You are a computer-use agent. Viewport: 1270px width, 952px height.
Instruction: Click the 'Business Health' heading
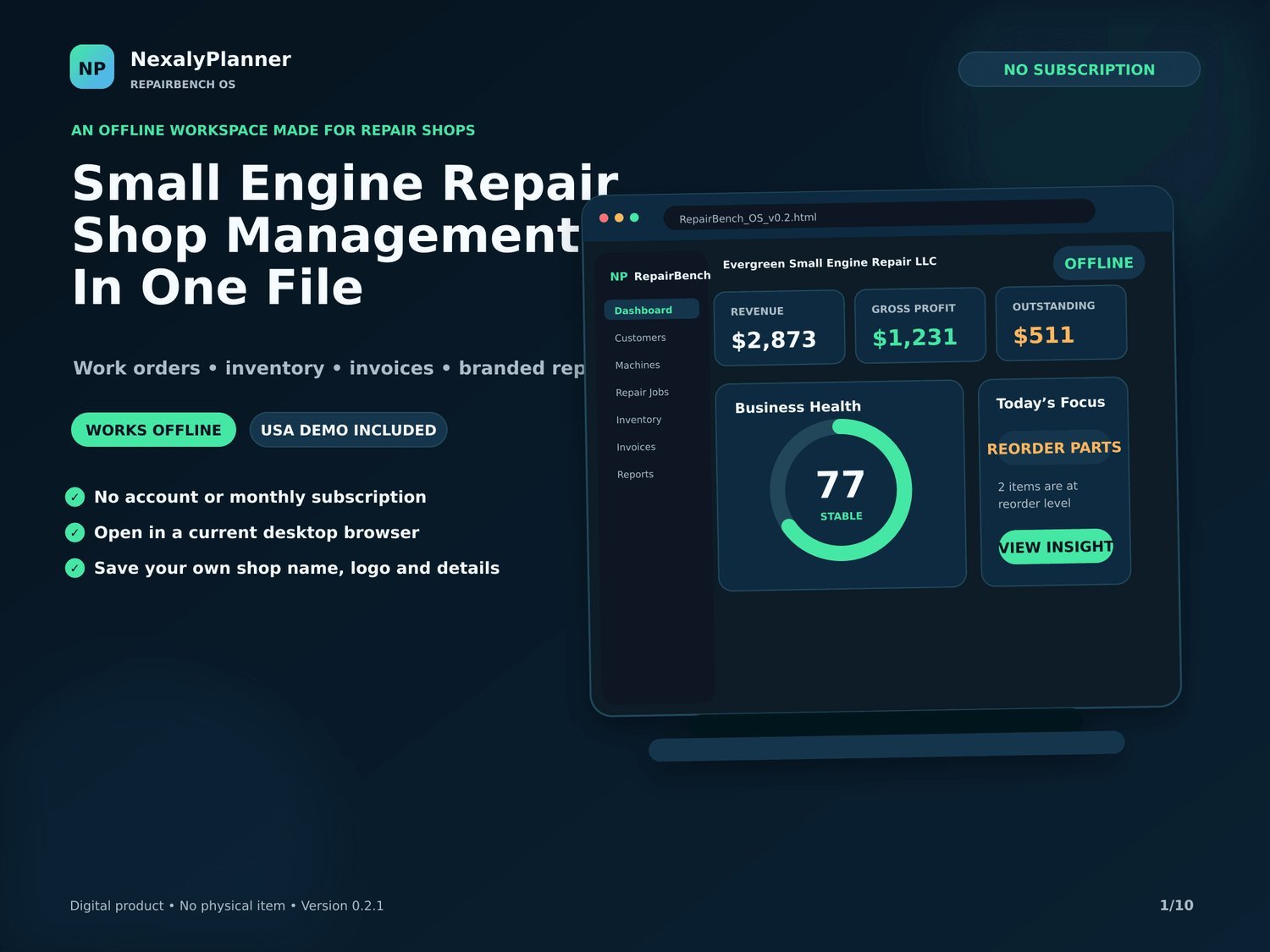[x=798, y=407]
